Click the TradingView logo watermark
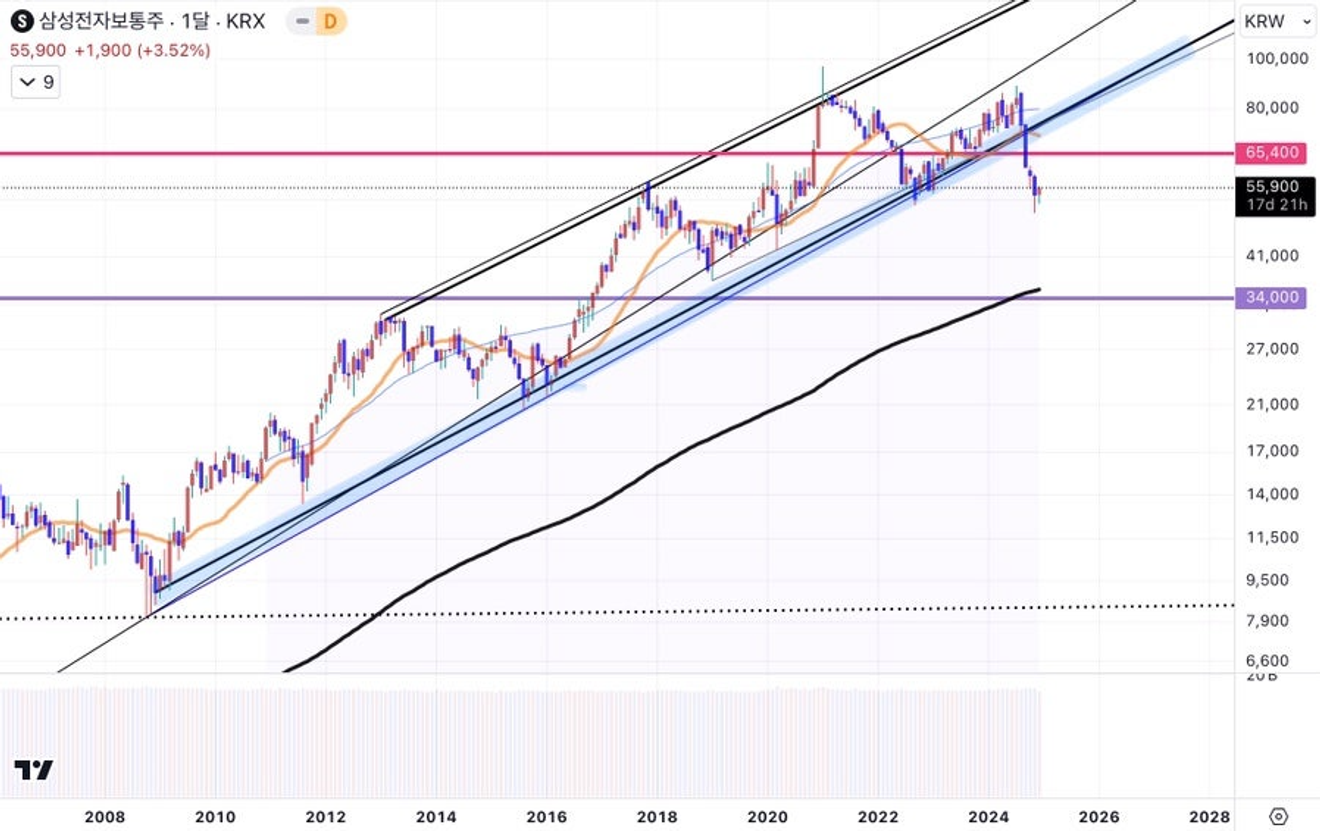1320x831 pixels. [x=34, y=770]
